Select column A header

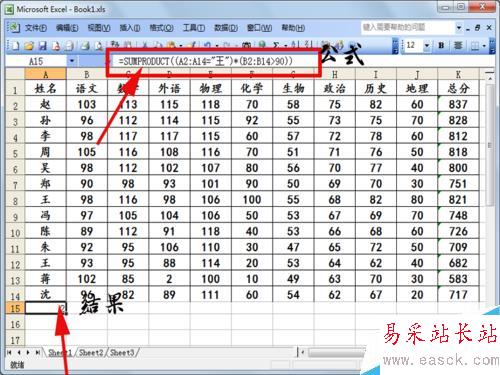pyautogui.click(x=46, y=74)
